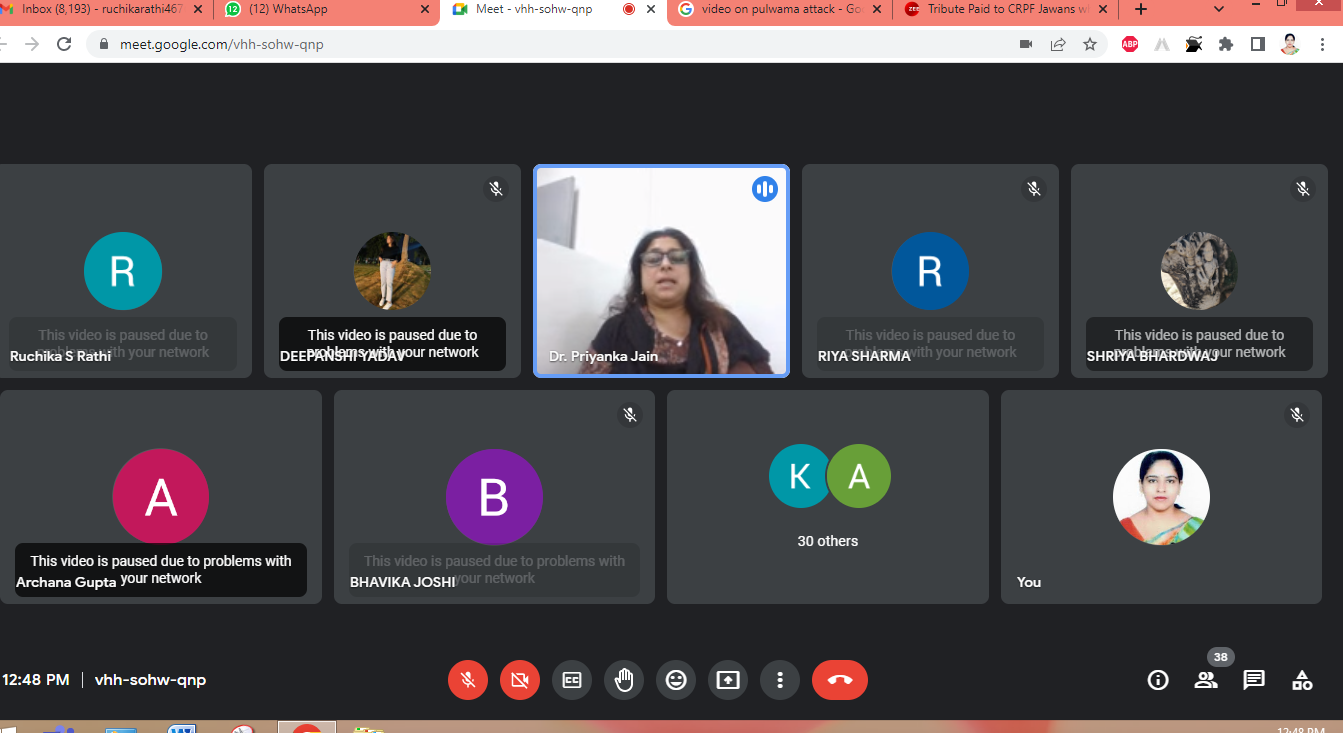This screenshot has height=733, width=1343.
Task: Open a new browser tab
Action: point(1141,10)
